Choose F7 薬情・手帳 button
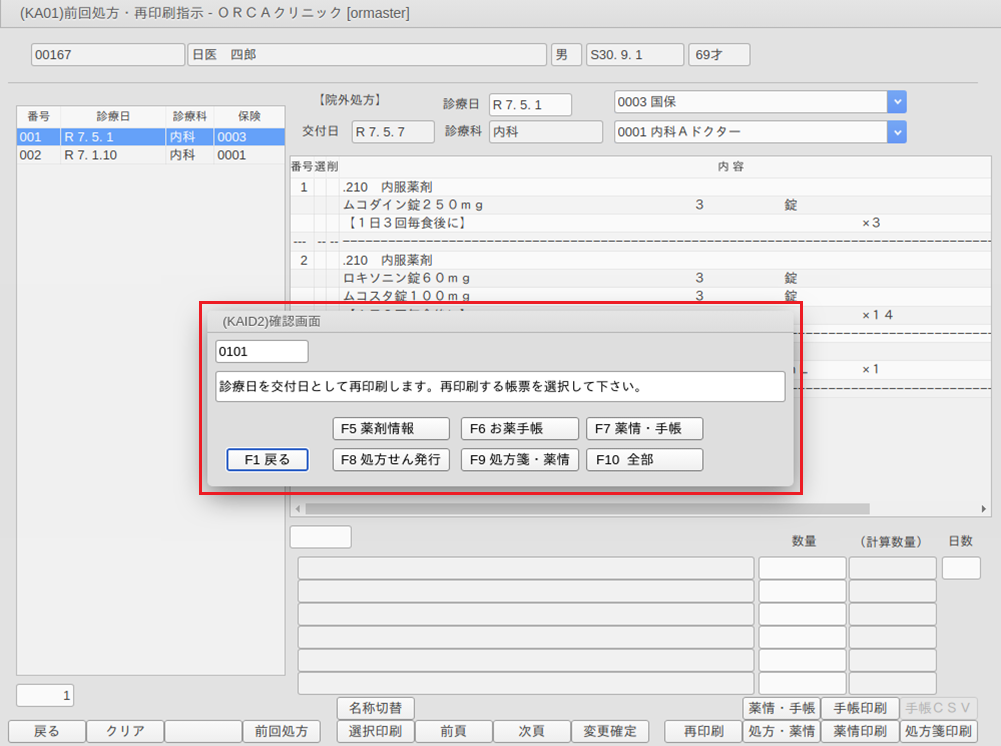The height and width of the screenshot is (746, 1001). pyautogui.click(x=644, y=428)
